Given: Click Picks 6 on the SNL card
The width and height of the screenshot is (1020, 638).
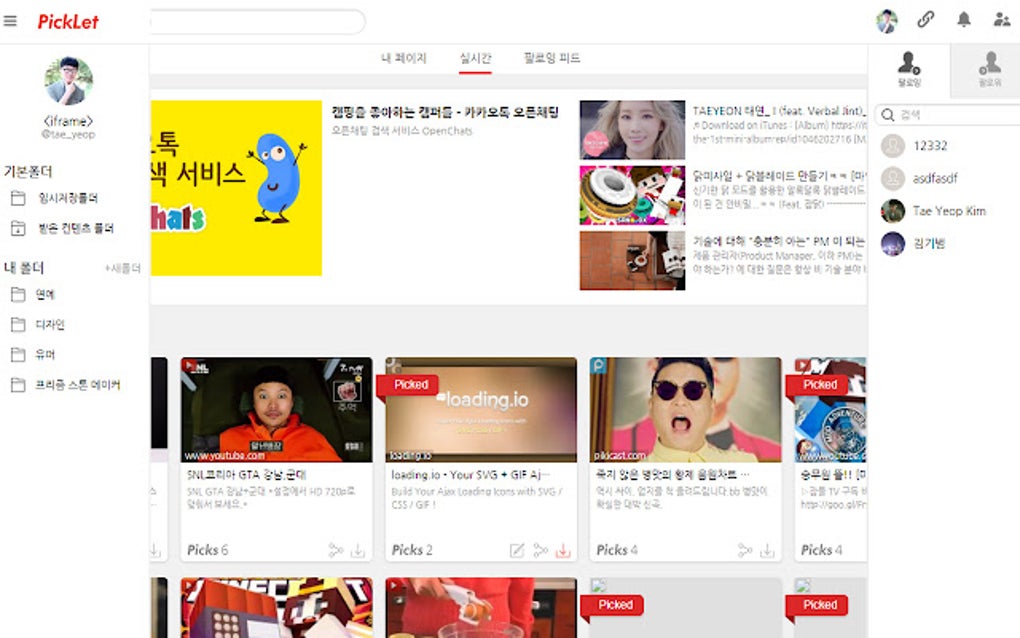Looking at the screenshot, I should pyautogui.click(x=208, y=550).
